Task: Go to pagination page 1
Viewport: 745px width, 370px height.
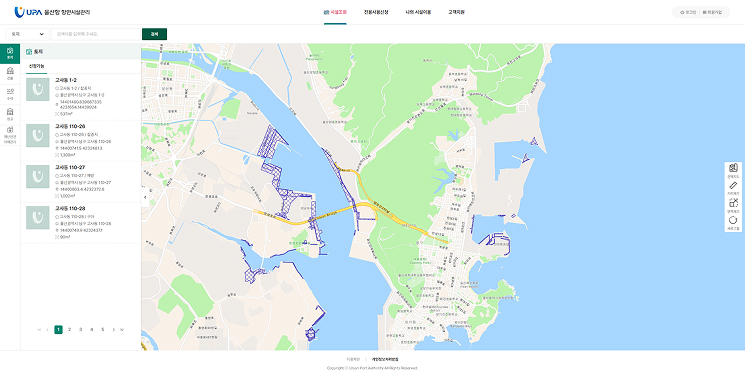Action: tap(58, 330)
